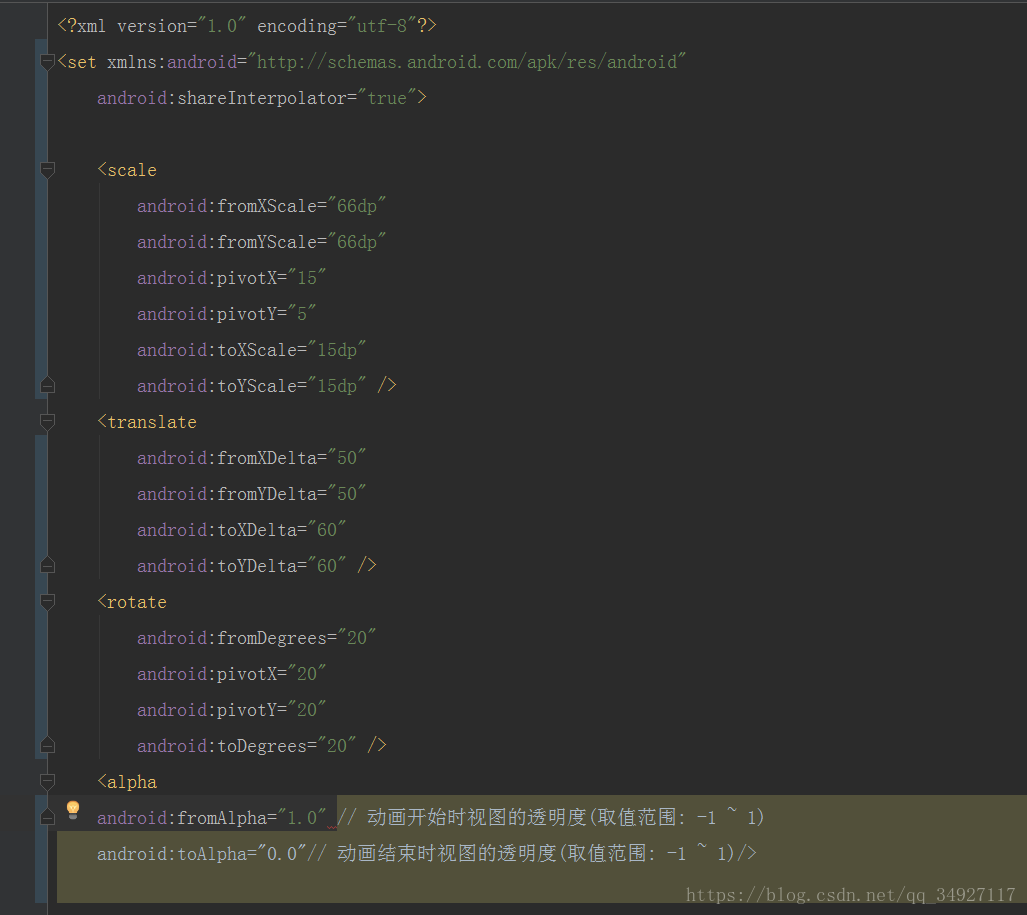Click the yellow lightbulb quick-fix icon
Image resolution: width=1027 pixels, height=915 pixels.
[73, 810]
